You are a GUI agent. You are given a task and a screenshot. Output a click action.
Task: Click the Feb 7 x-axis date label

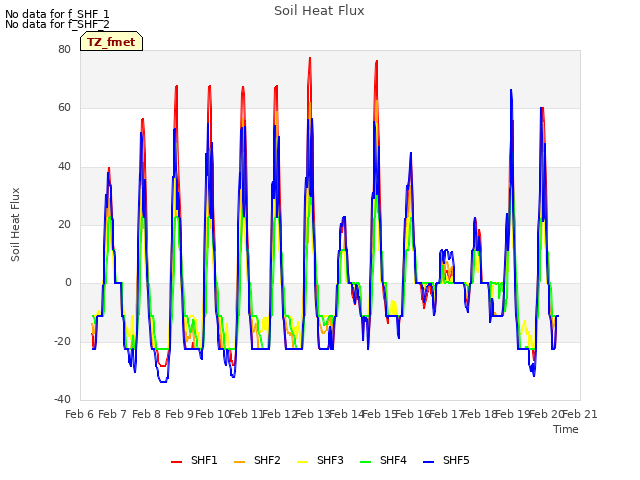[x=113, y=414]
